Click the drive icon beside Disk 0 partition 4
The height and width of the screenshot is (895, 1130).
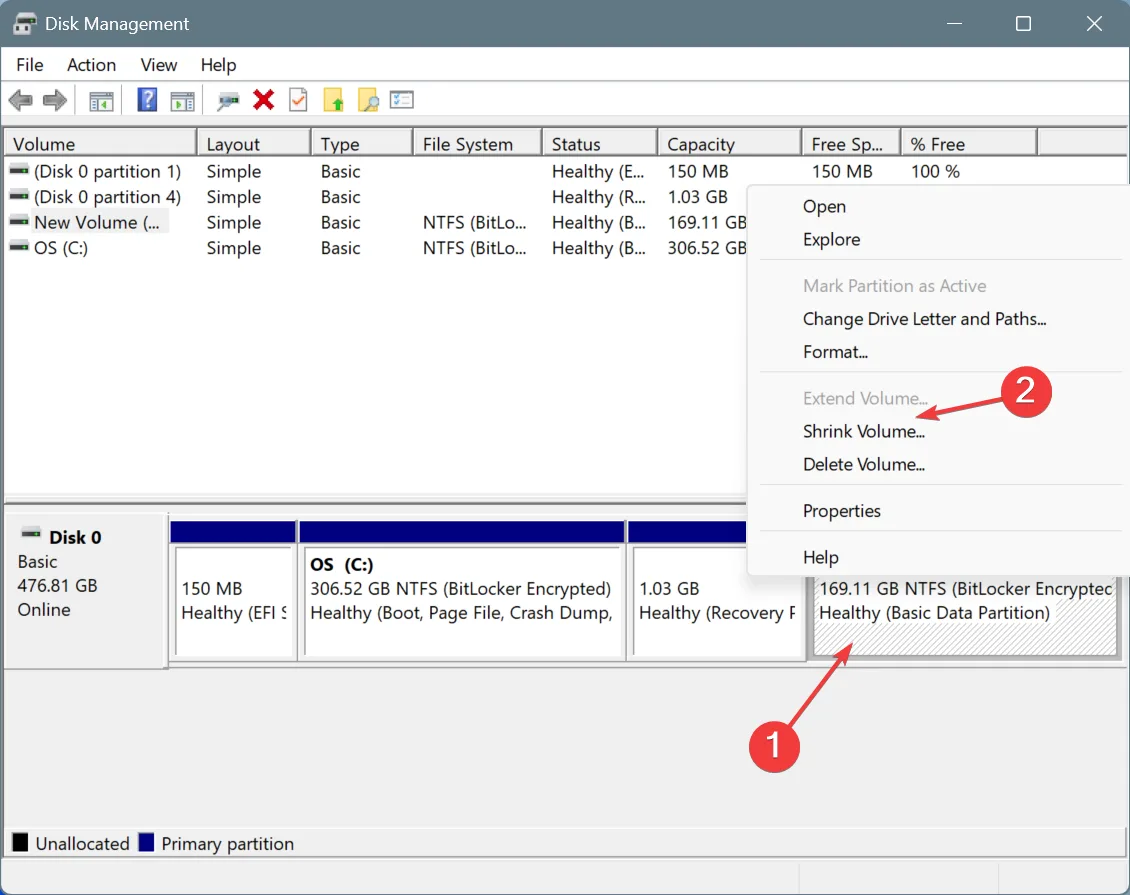pyautogui.click(x=19, y=196)
